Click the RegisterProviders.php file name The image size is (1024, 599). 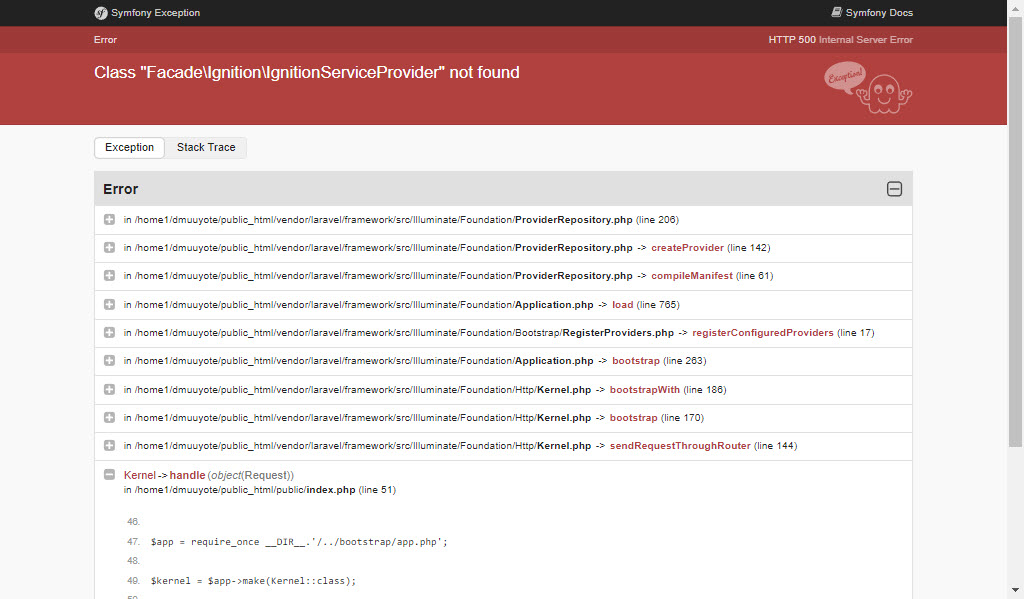(x=618, y=332)
